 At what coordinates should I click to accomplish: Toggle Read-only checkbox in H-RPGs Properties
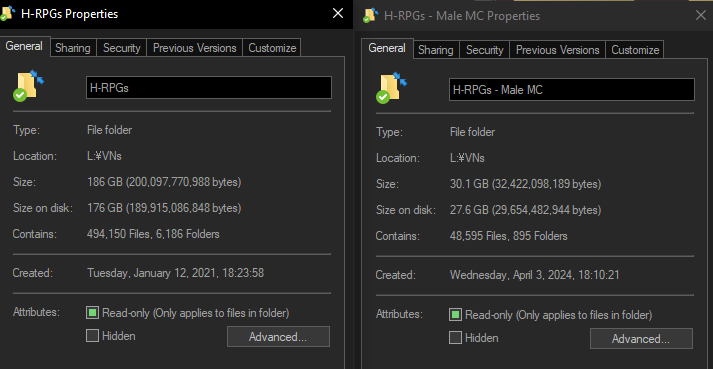92,313
